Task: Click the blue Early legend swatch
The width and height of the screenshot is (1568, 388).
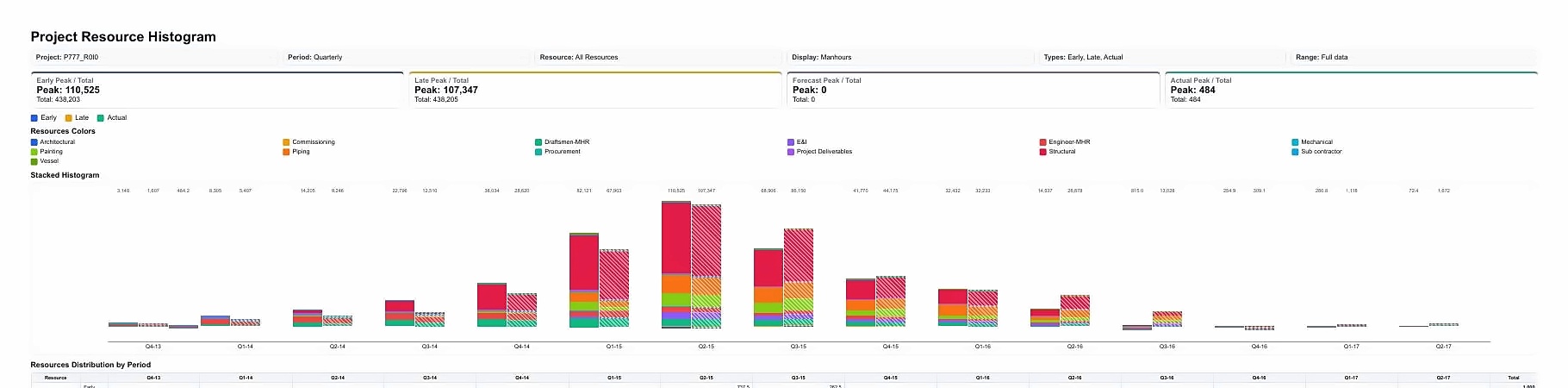Action: pyautogui.click(x=34, y=118)
